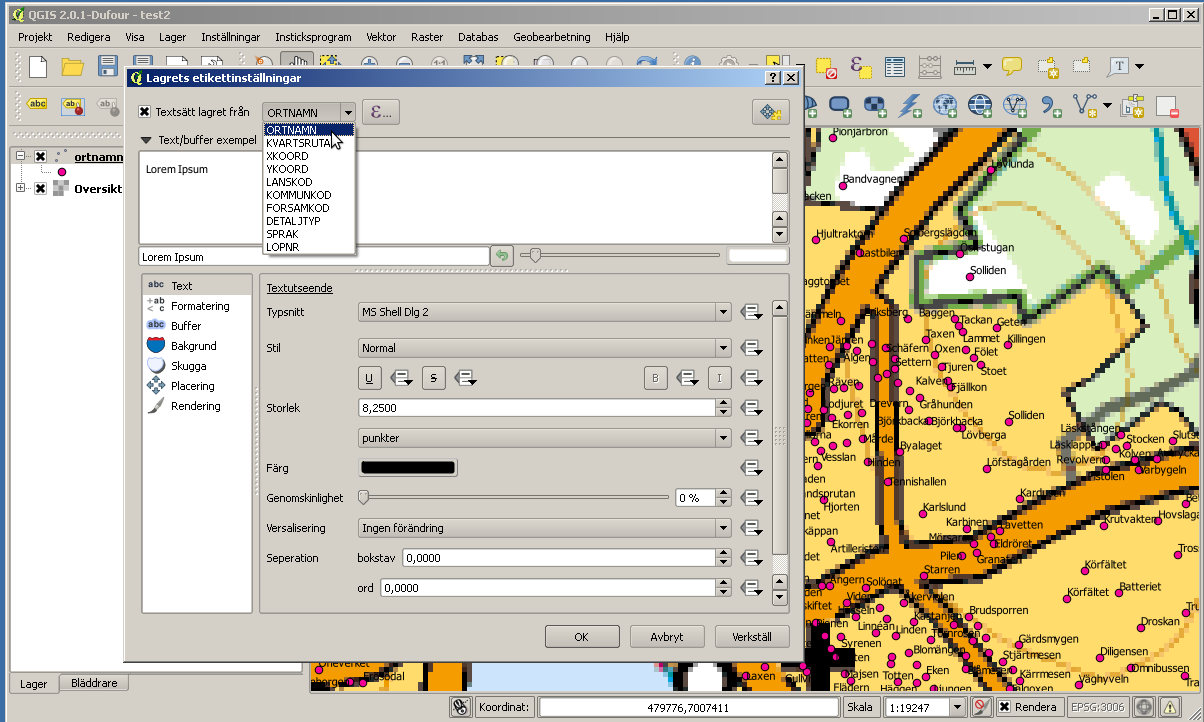Click the Add WFS layer icon

[x=1015, y=104]
